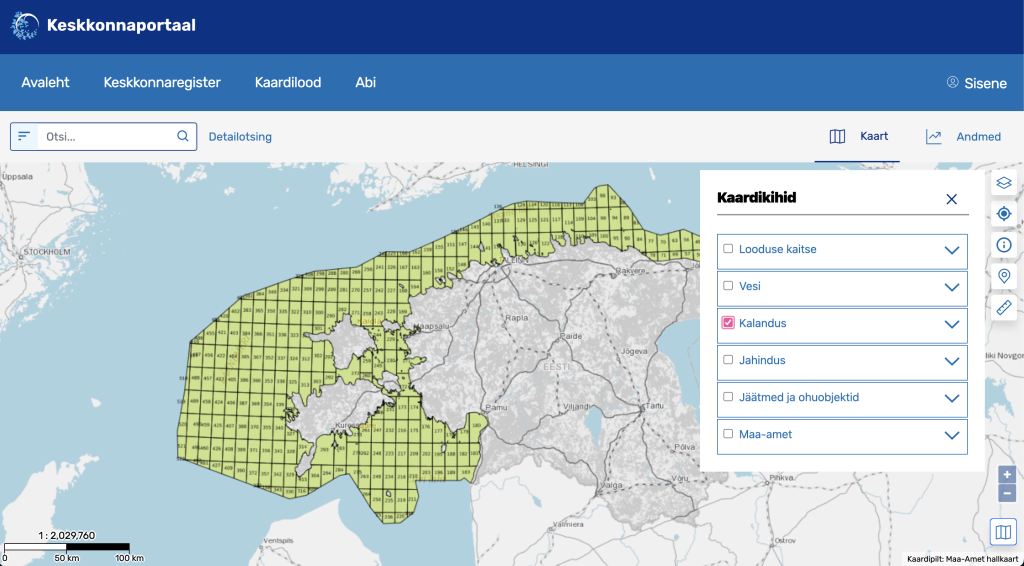
Task: Open the Abi help menu
Action: pos(366,83)
